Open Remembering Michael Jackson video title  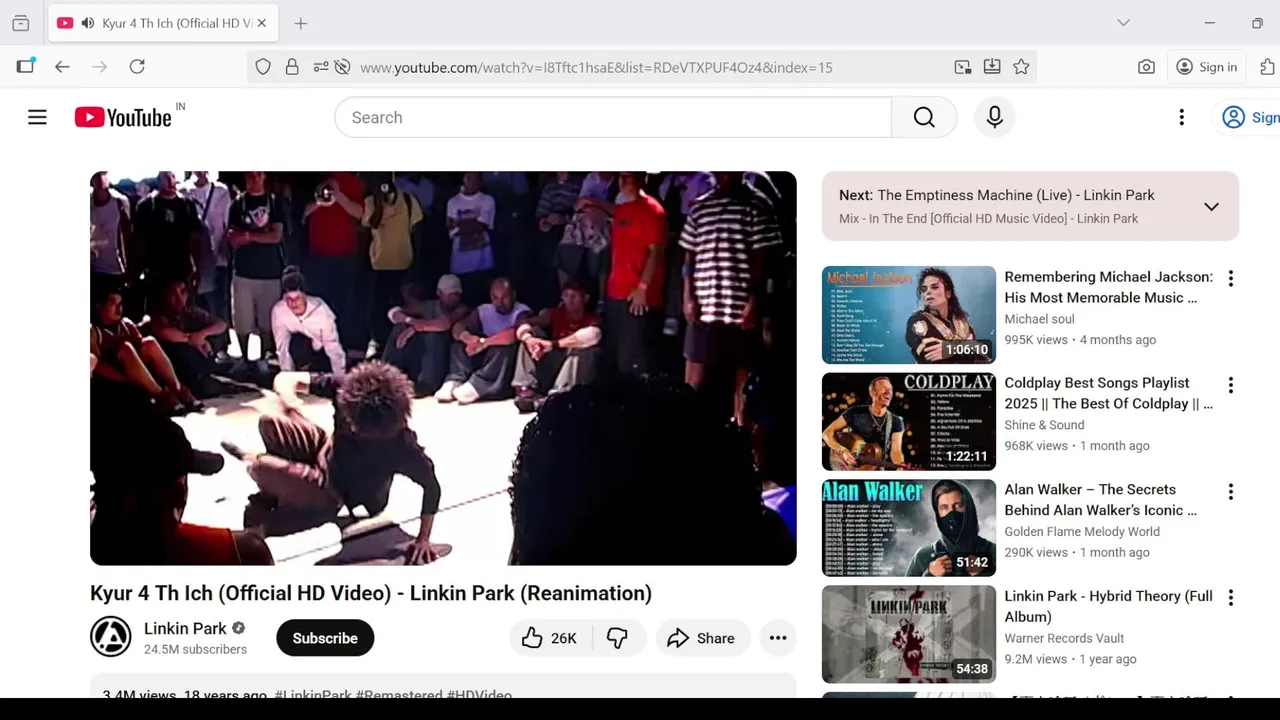pos(1108,287)
